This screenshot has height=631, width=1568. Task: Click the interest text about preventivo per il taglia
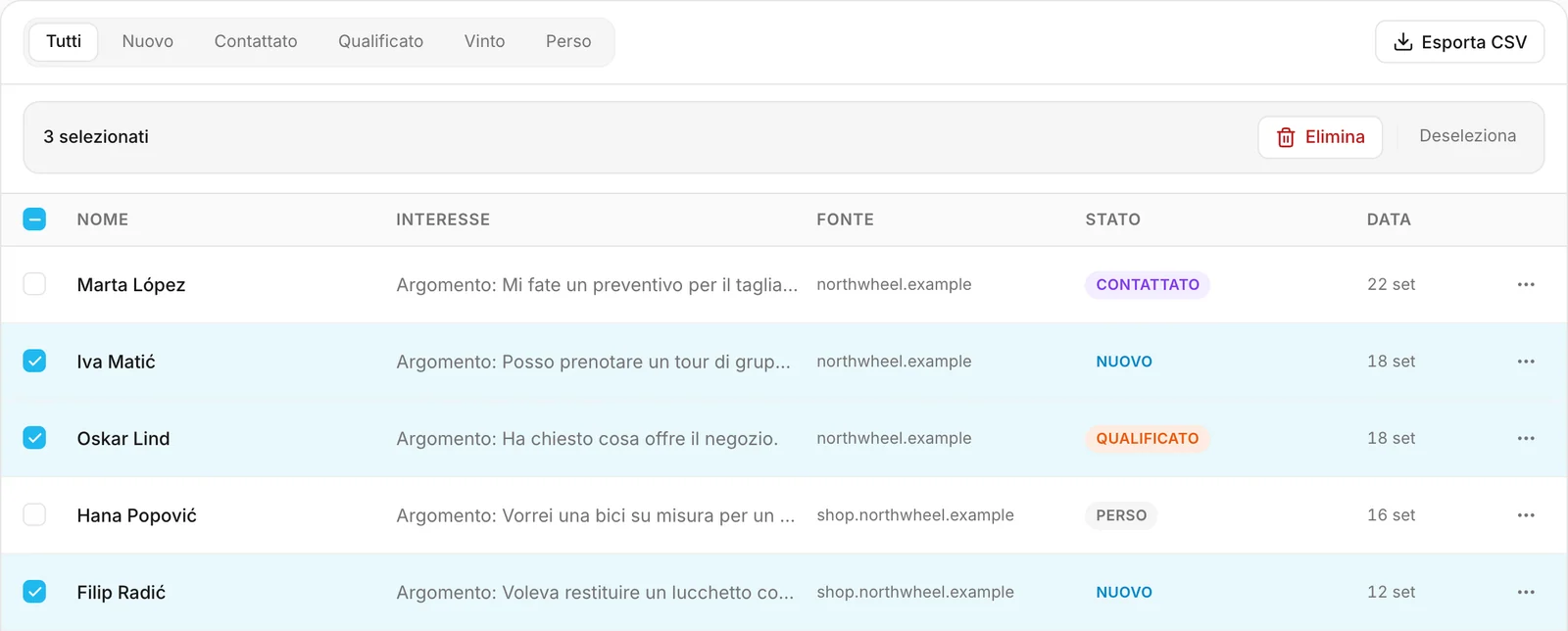click(597, 285)
